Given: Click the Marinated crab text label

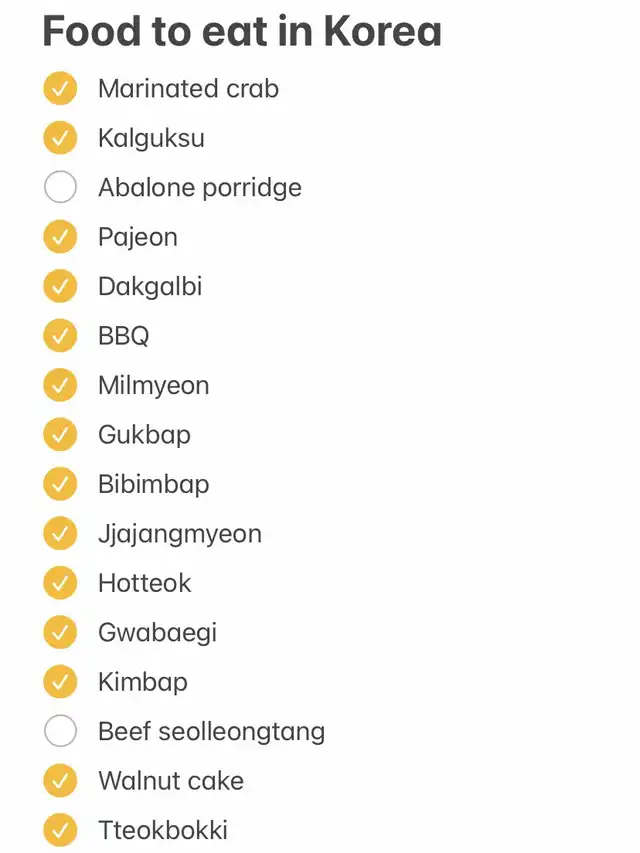Looking at the screenshot, I should click(188, 89).
